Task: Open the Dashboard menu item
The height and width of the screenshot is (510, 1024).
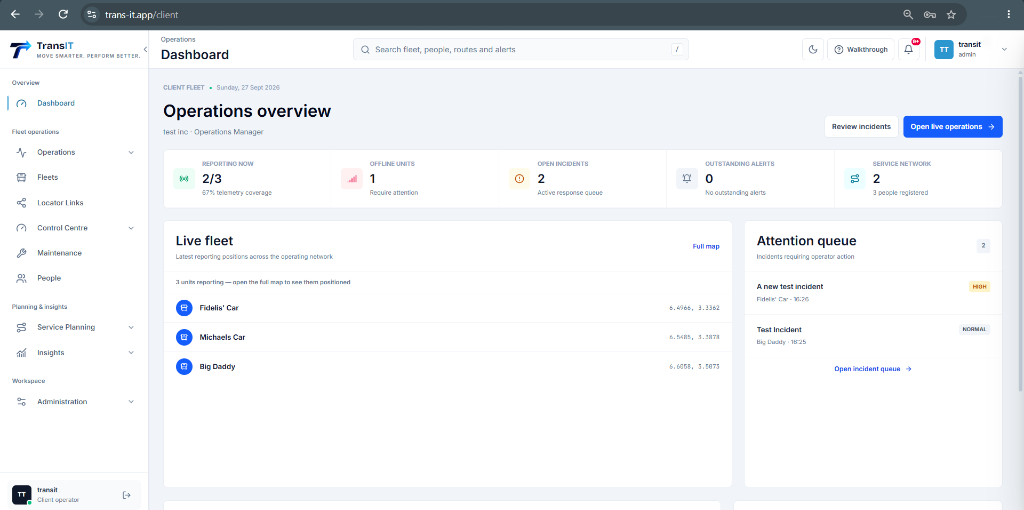Action: [x=74, y=103]
